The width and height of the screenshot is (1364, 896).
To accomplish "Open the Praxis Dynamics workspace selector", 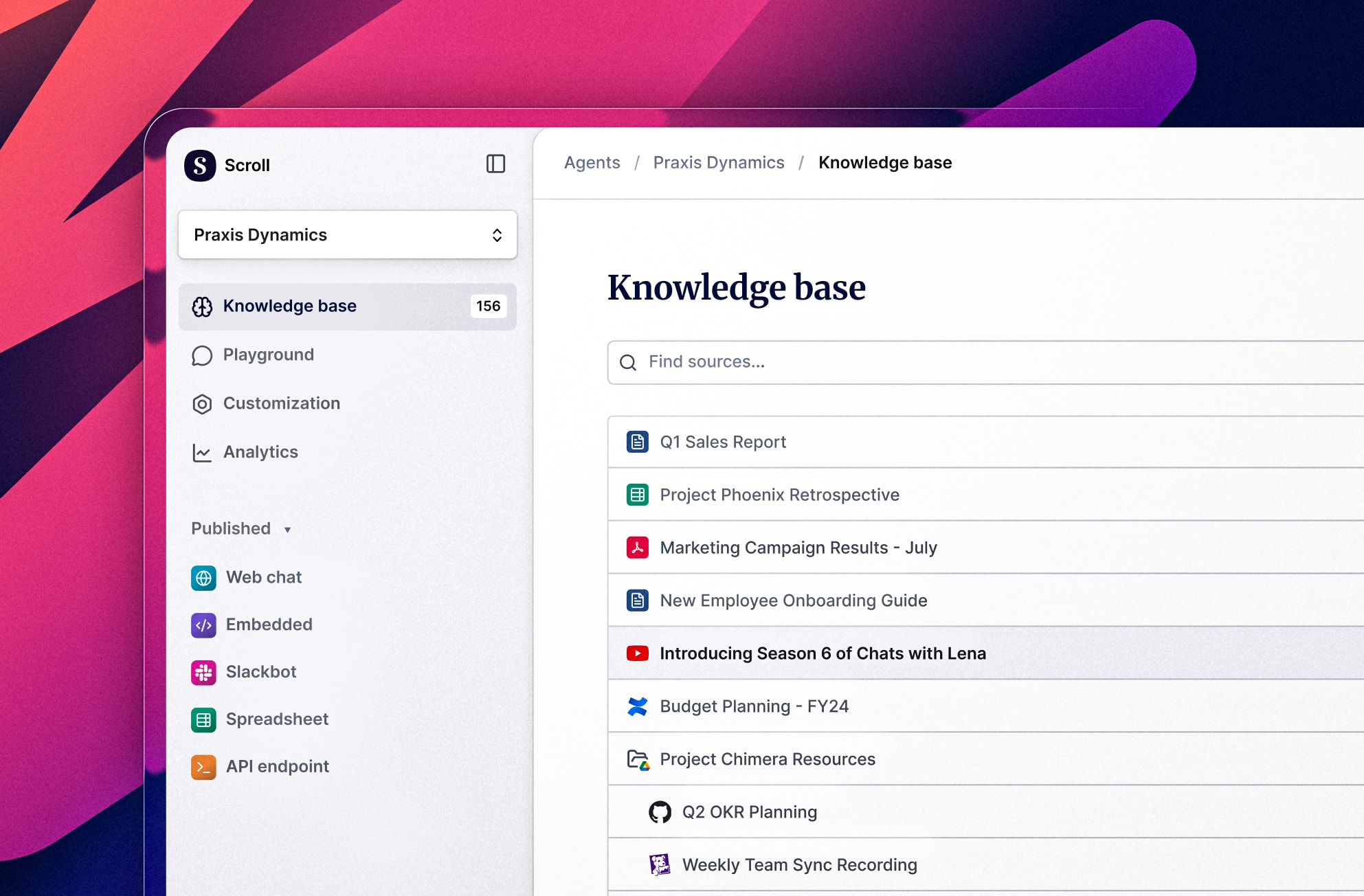I will click(x=348, y=235).
